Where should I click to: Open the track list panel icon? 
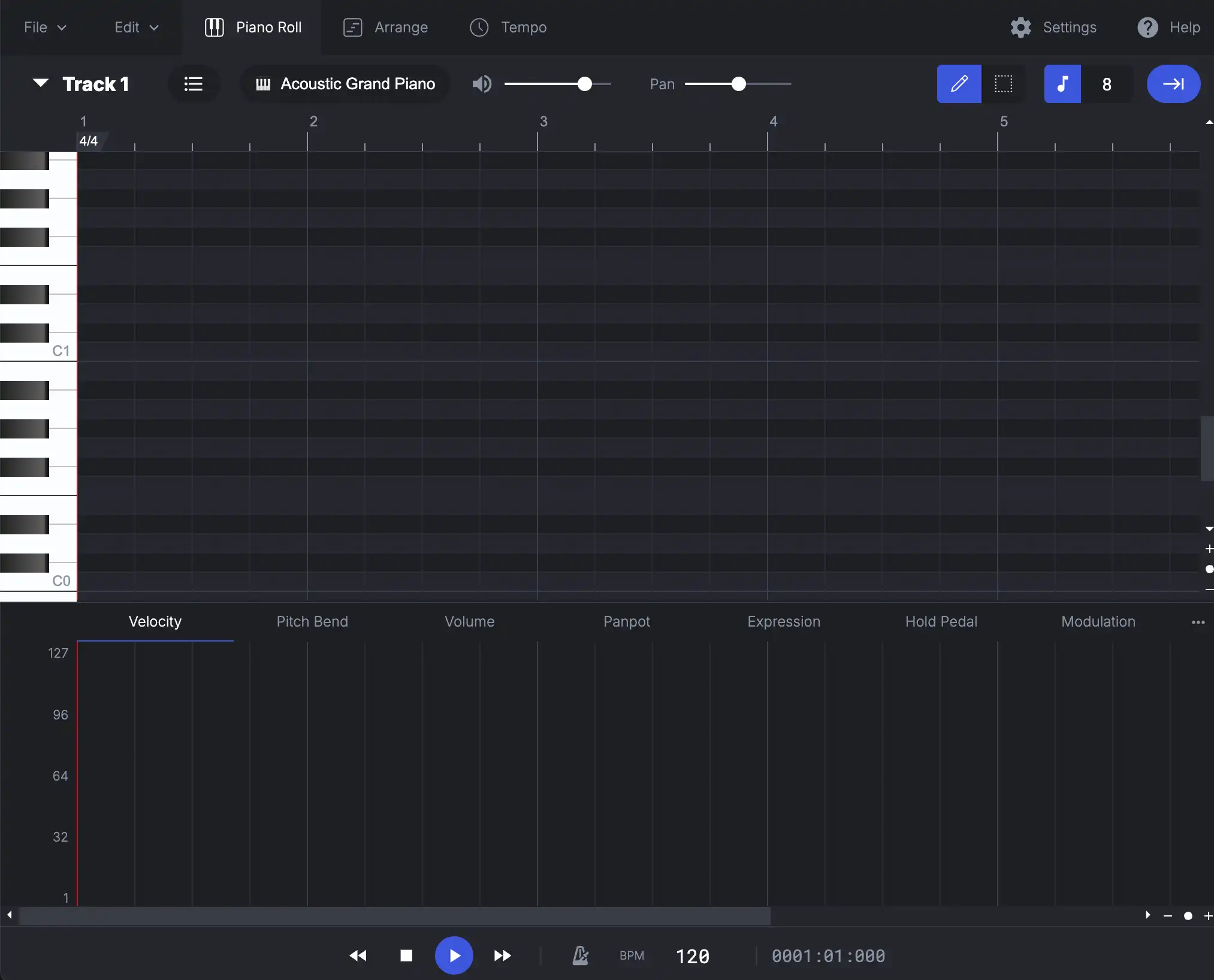[x=193, y=84]
